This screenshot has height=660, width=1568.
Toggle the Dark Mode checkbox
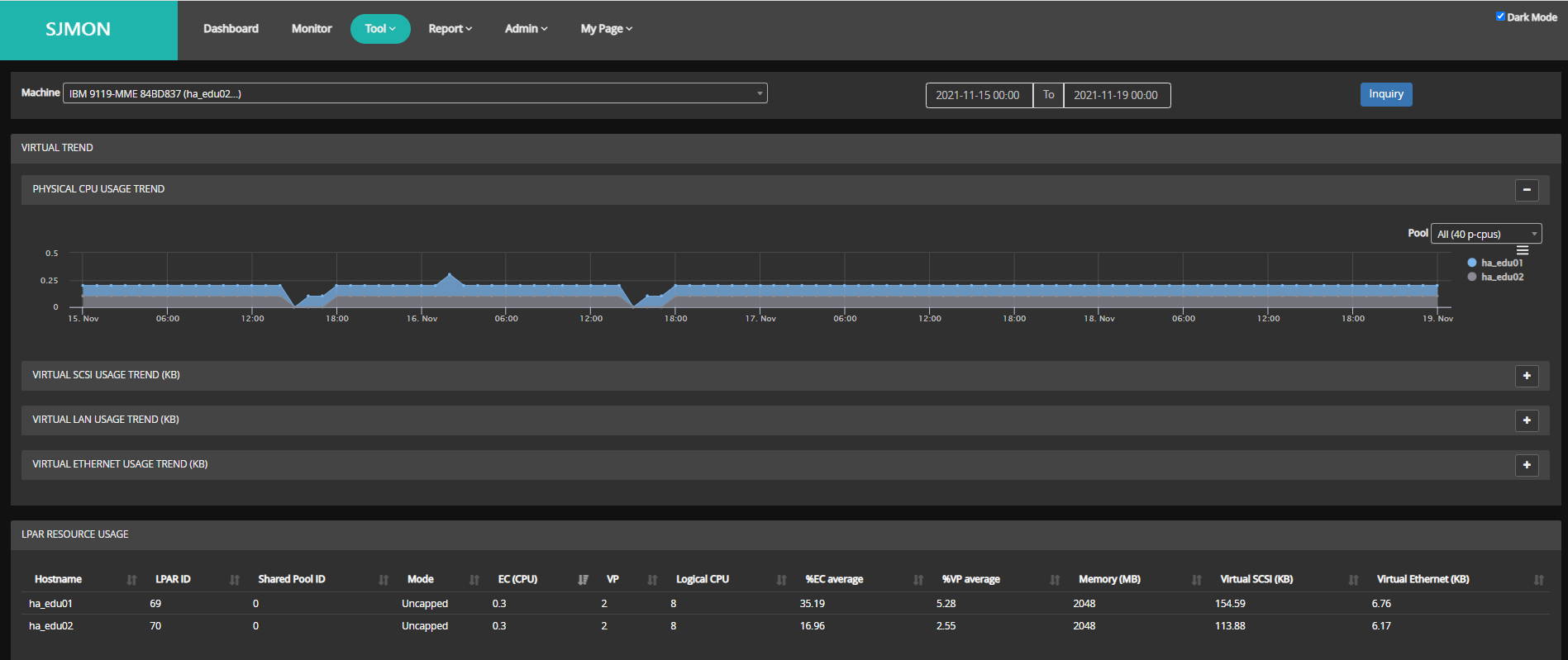click(x=1500, y=17)
